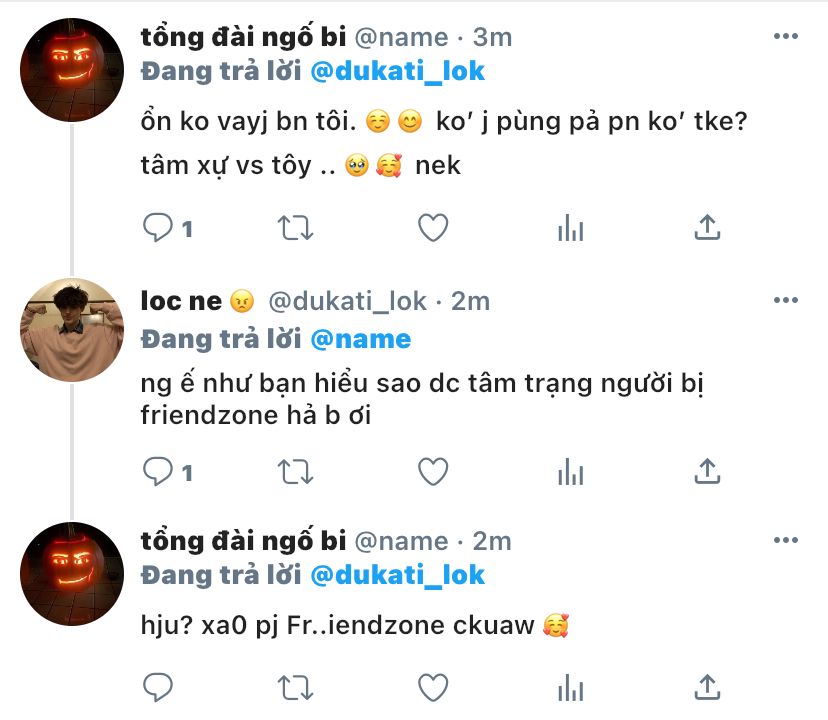Like the first tweet about tâm xự
This screenshot has width=828, height=720.
tap(432, 228)
